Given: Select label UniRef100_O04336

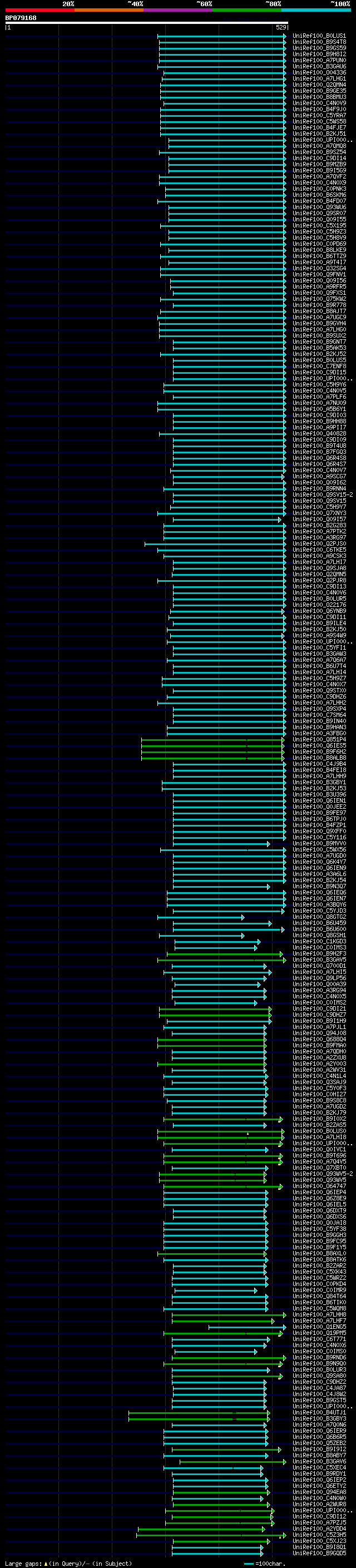Looking at the screenshot, I should pyautogui.click(x=319, y=72).
